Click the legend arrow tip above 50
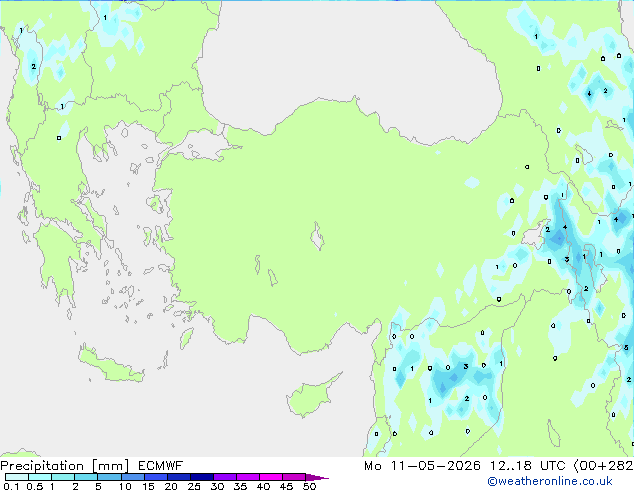The image size is (634, 490). tap(317, 477)
